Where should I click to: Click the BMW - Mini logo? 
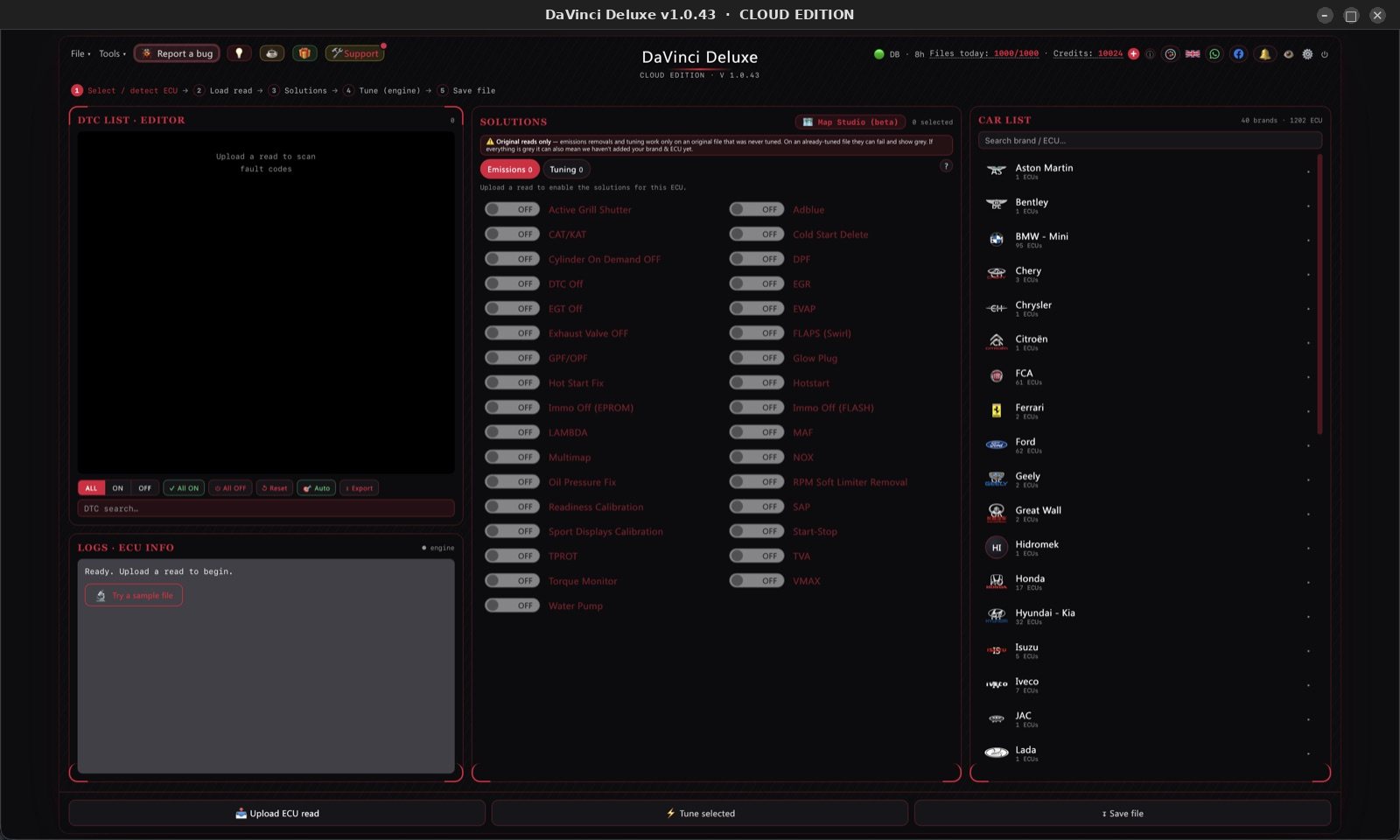(x=996, y=240)
